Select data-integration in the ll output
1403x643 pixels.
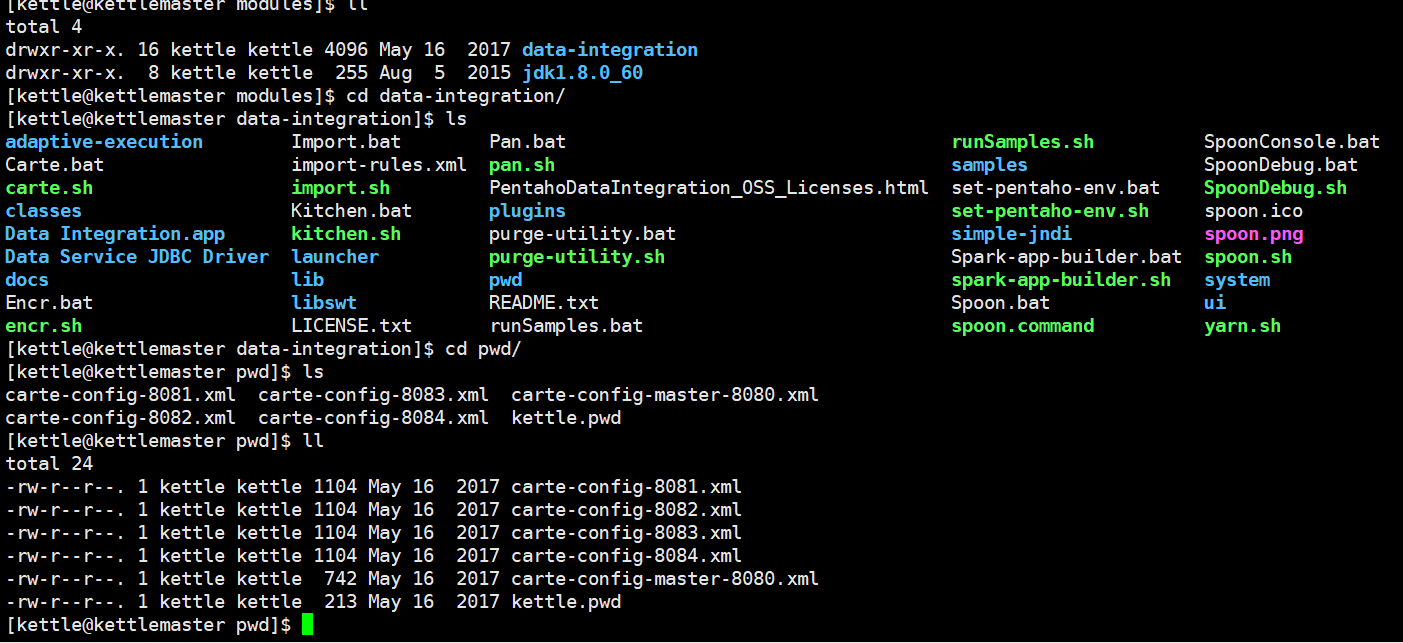pyautogui.click(x=610, y=50)
